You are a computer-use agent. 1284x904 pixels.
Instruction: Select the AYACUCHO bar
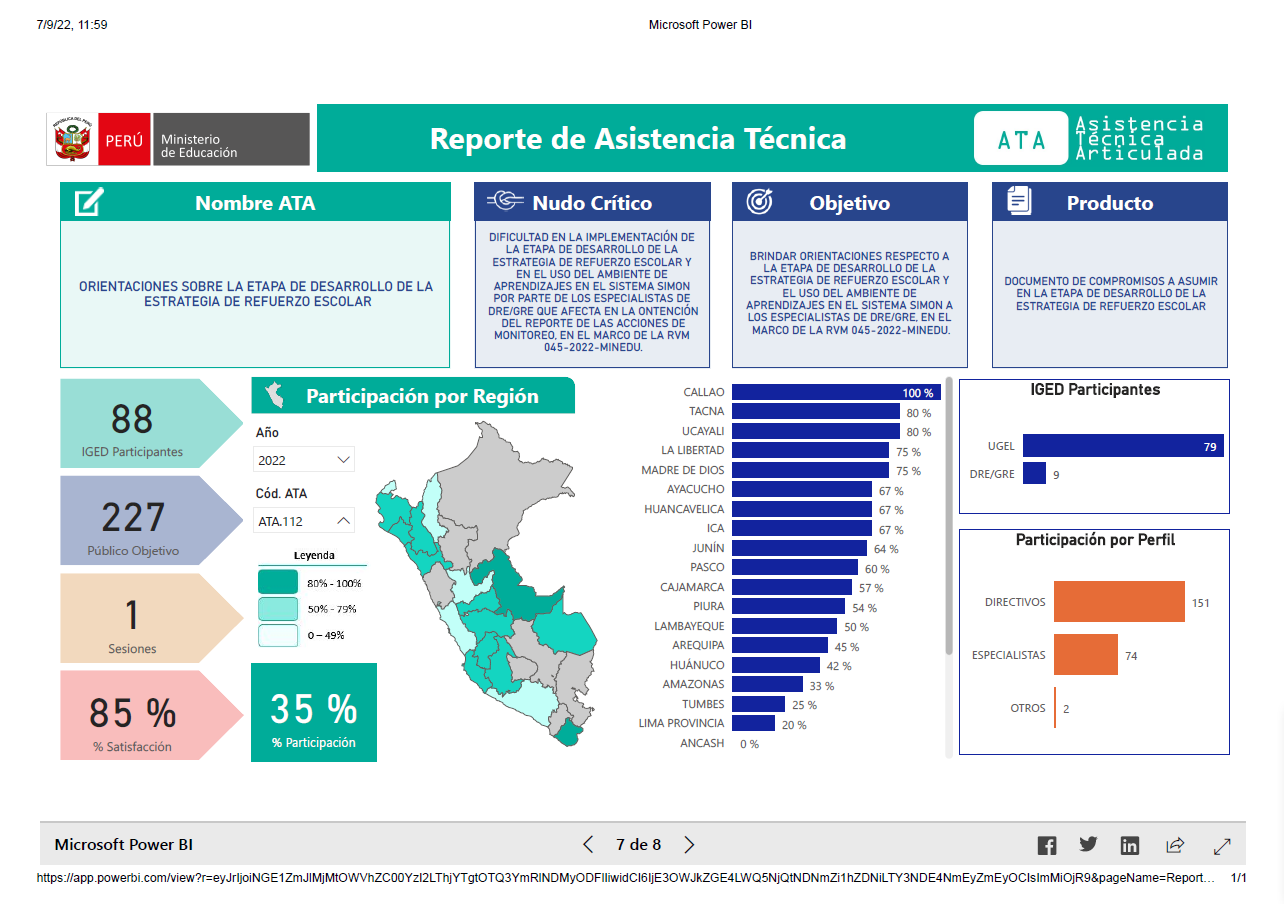pos(802,489)
